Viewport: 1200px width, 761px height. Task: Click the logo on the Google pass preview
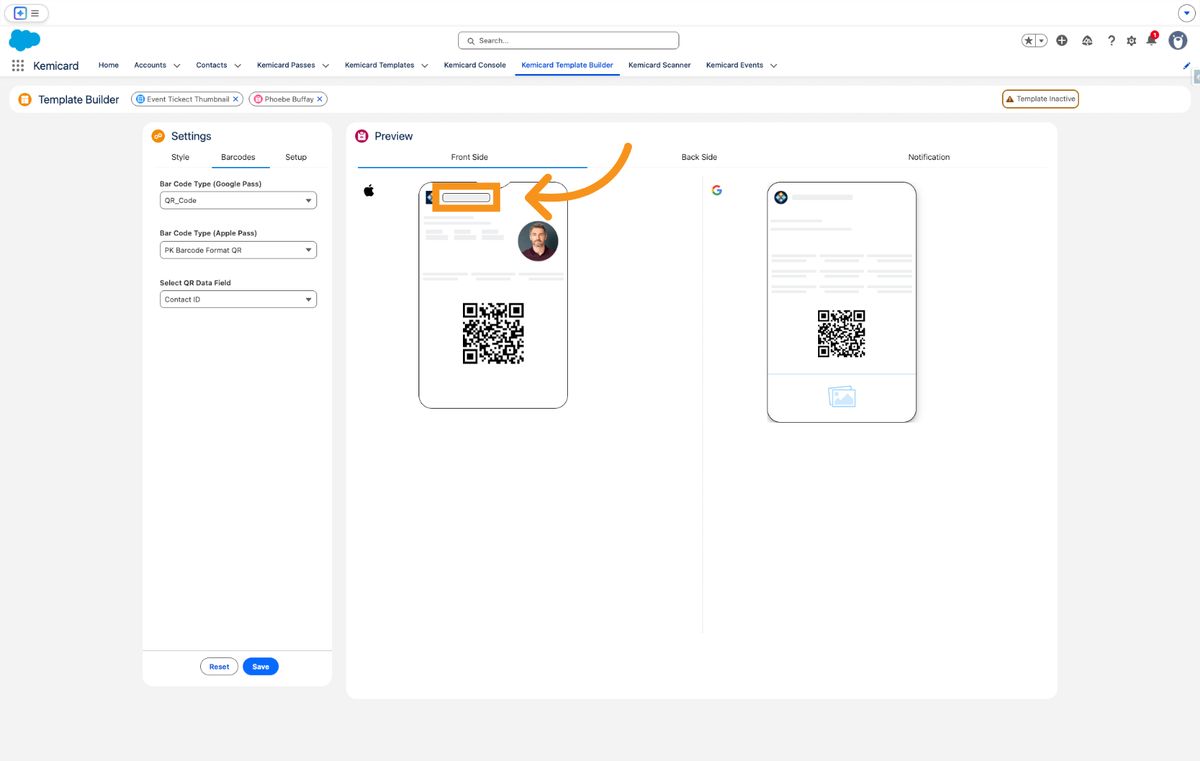[x=781, y=198]
